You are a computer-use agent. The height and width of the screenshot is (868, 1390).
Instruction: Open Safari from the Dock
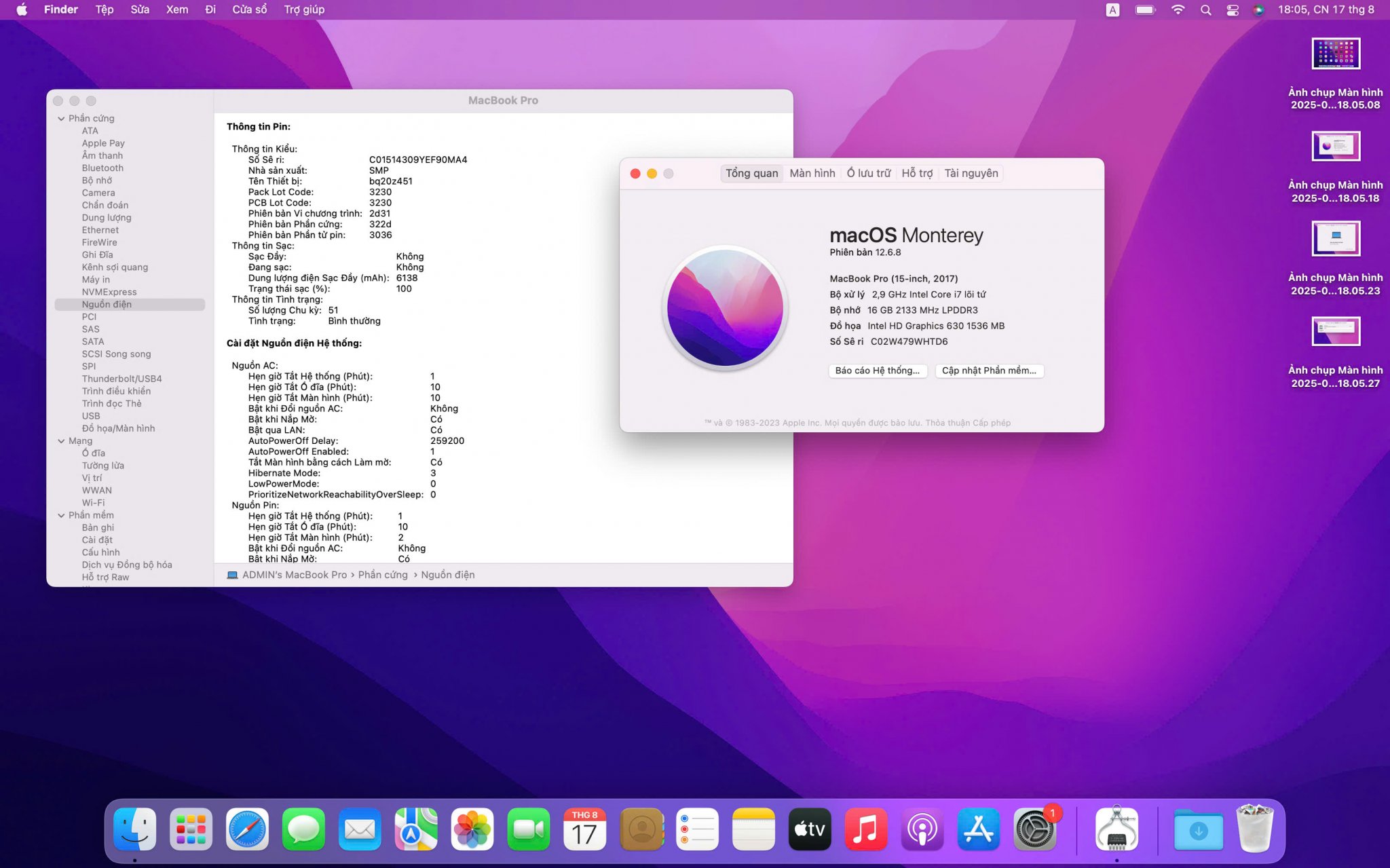pos(247,829)
